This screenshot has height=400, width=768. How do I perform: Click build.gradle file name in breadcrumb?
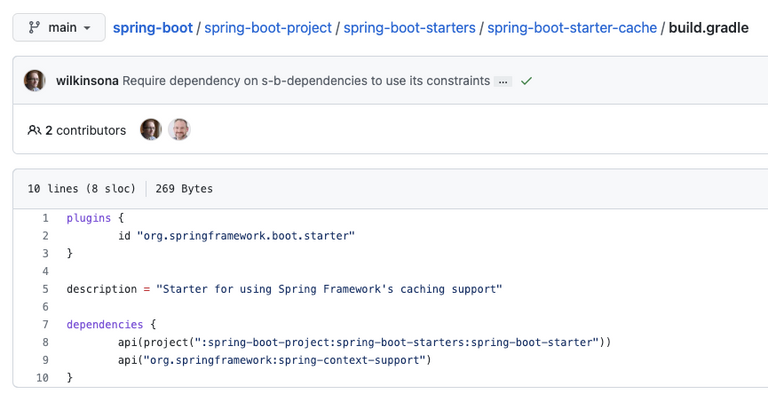[x=708, y=28]
